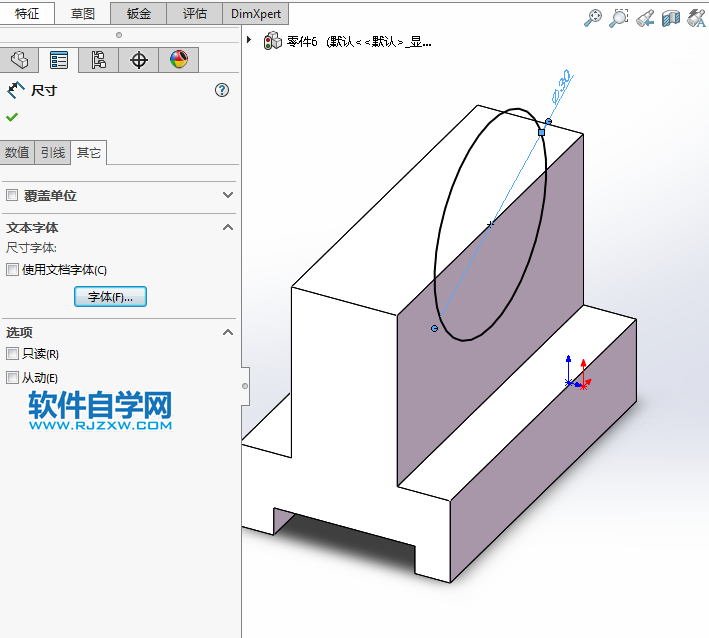Click the 零件6 part icon in flyout tree
This screenshot has width=709, height=638.
[x=273, y=41]
